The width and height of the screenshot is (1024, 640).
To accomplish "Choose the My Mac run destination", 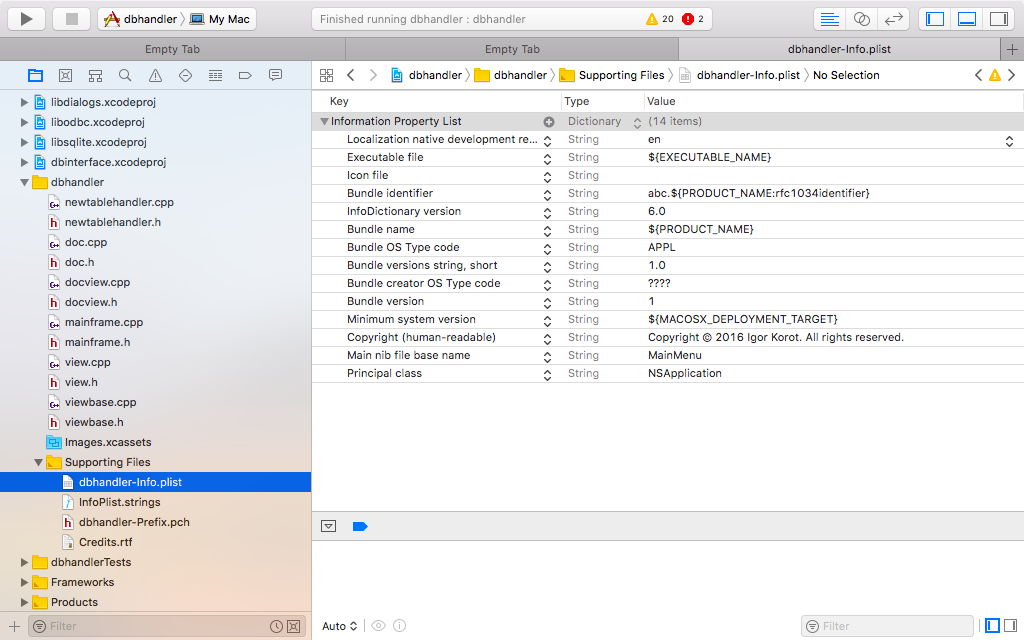I will 220,19.
